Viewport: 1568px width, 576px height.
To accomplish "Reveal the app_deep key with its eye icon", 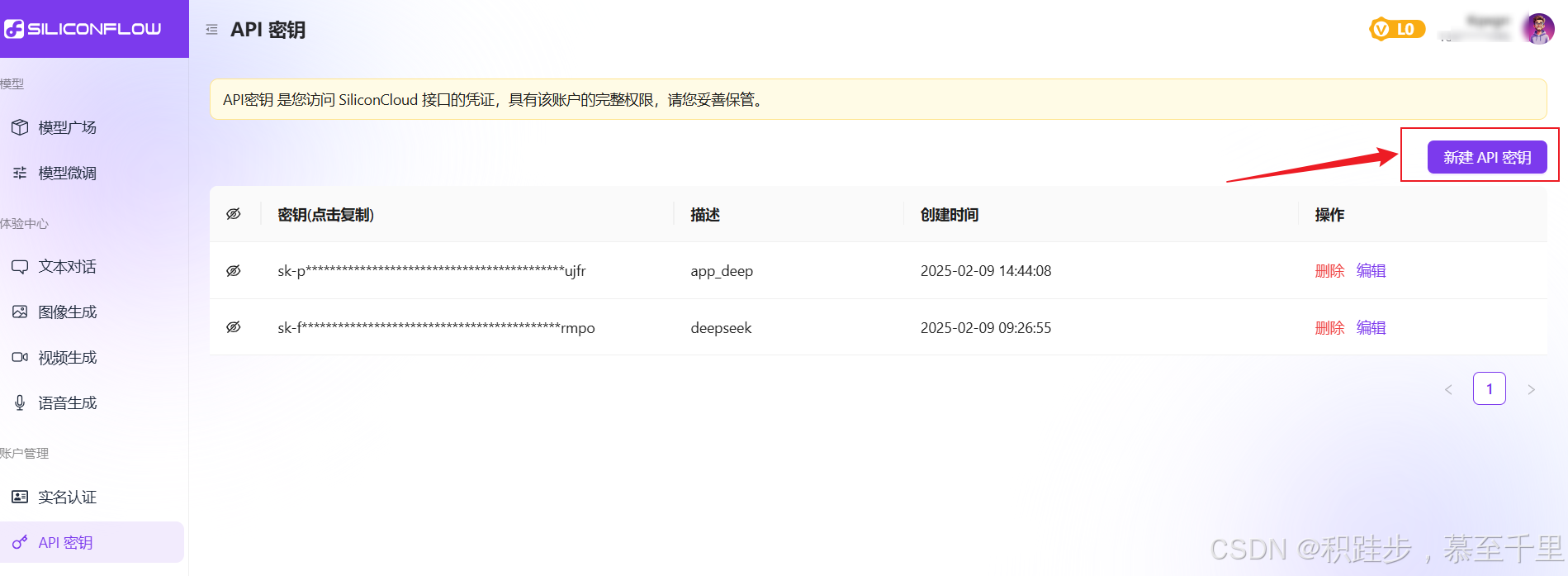I will point(234,270).
